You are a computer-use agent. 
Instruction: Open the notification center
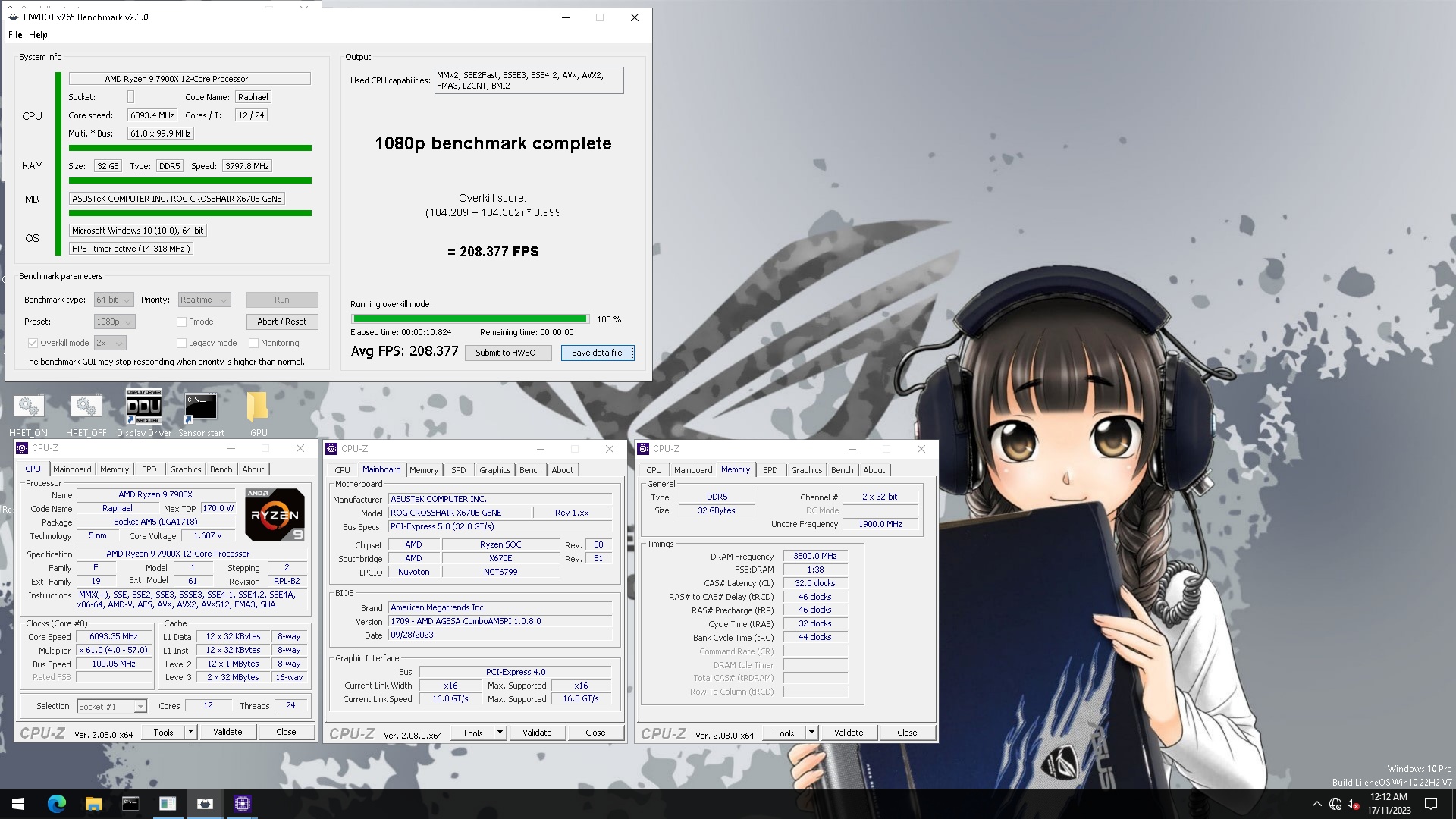coord(1431,804)
